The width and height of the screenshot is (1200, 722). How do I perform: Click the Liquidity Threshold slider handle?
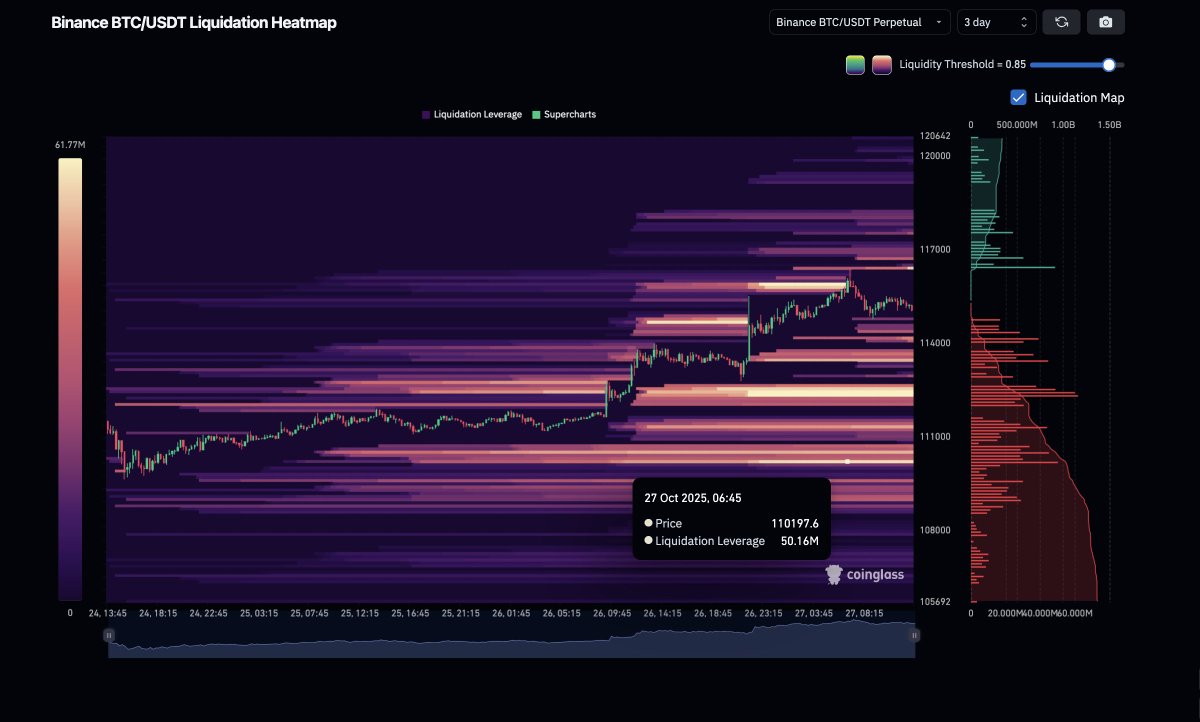1108,64
